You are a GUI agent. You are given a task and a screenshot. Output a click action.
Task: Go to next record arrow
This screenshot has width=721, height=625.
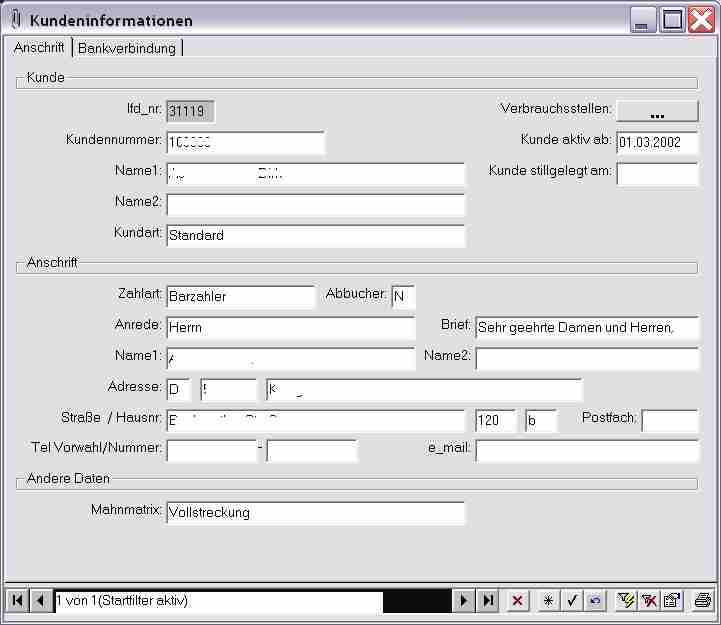click(x=464, y=601)
